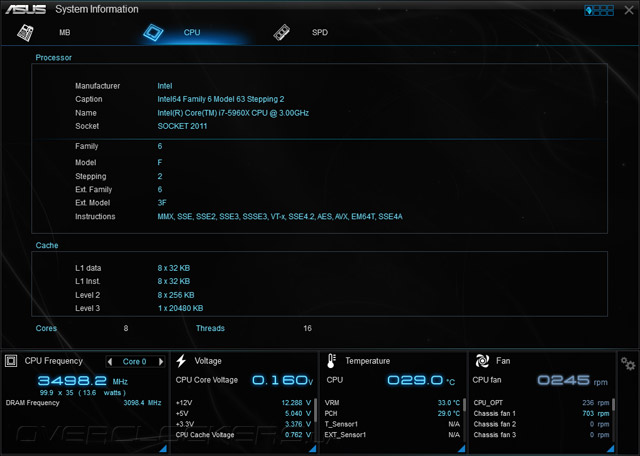640x456 pixels.
Task: Click the +5V 5.040 V reading
Action: click(298, 414)
